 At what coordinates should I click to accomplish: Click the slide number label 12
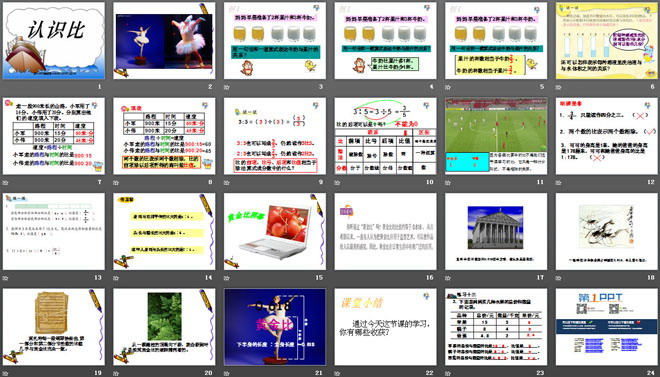coord(651,182)
